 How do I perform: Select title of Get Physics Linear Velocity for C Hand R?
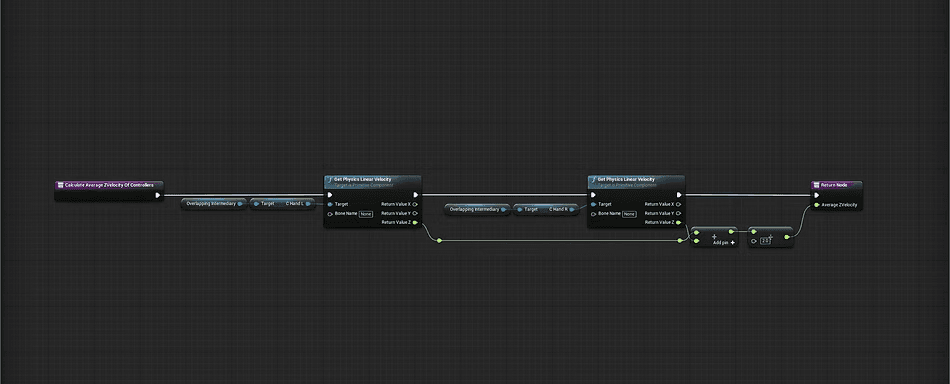(626, 179)
